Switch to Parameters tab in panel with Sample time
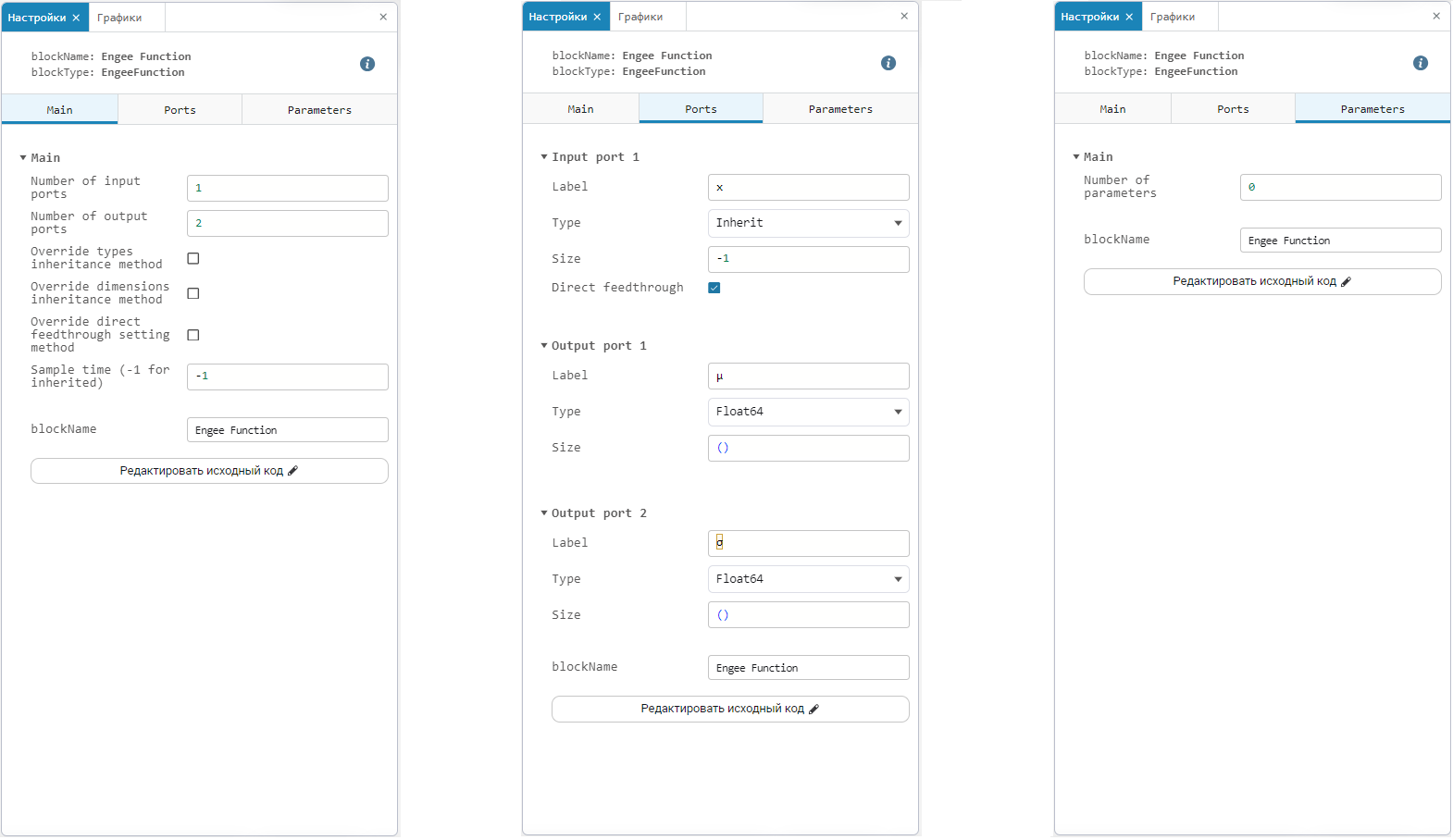1453x840 pixels. point(319,110)
